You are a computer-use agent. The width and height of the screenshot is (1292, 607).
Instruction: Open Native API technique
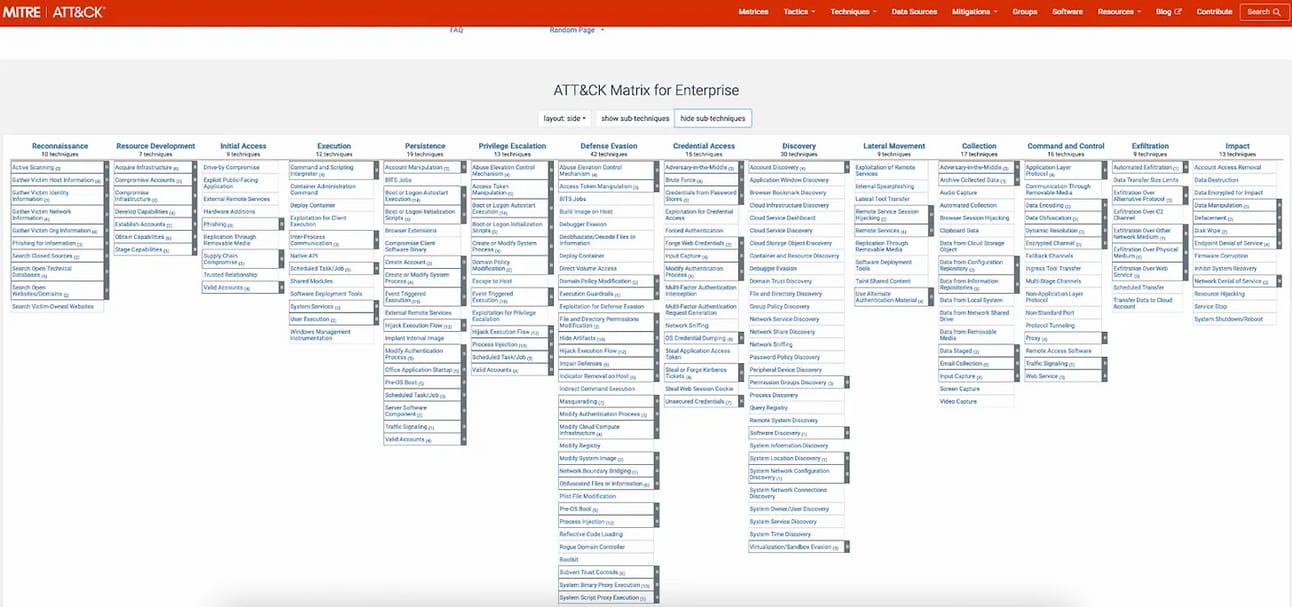pyautogui.click(x=304, y=256)
